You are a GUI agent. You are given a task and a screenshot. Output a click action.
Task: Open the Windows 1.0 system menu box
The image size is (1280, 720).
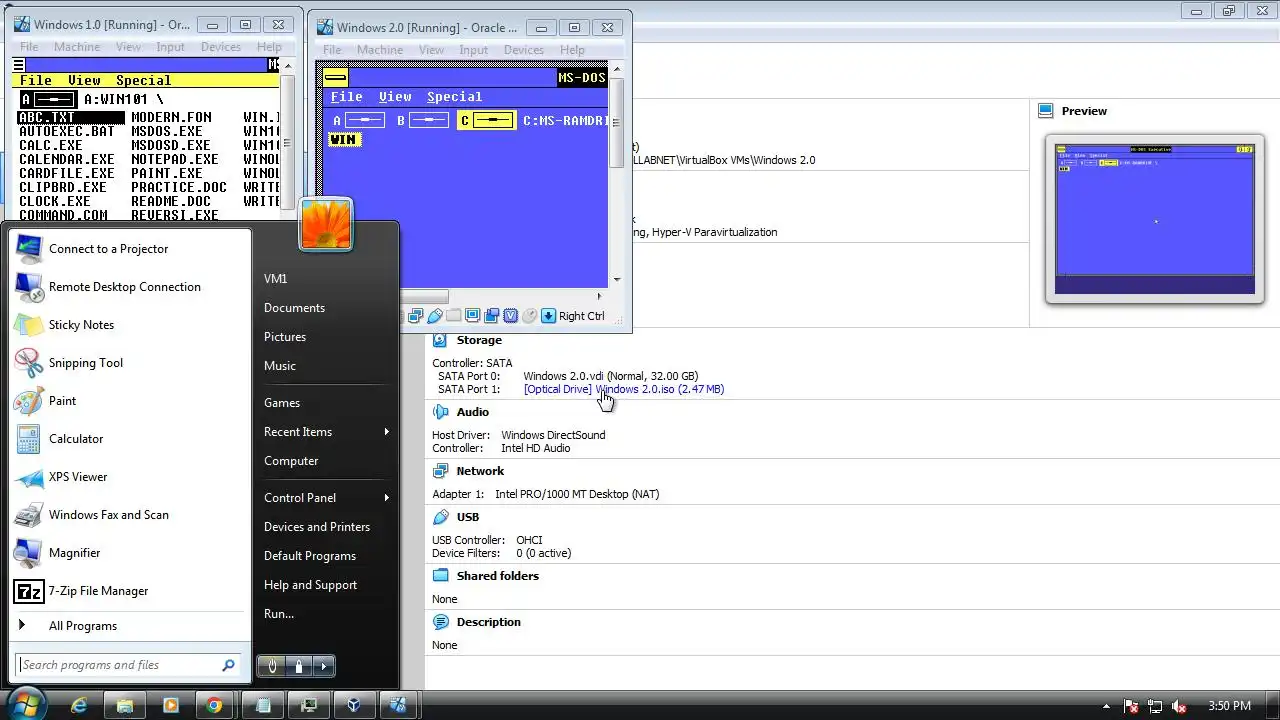18,65
